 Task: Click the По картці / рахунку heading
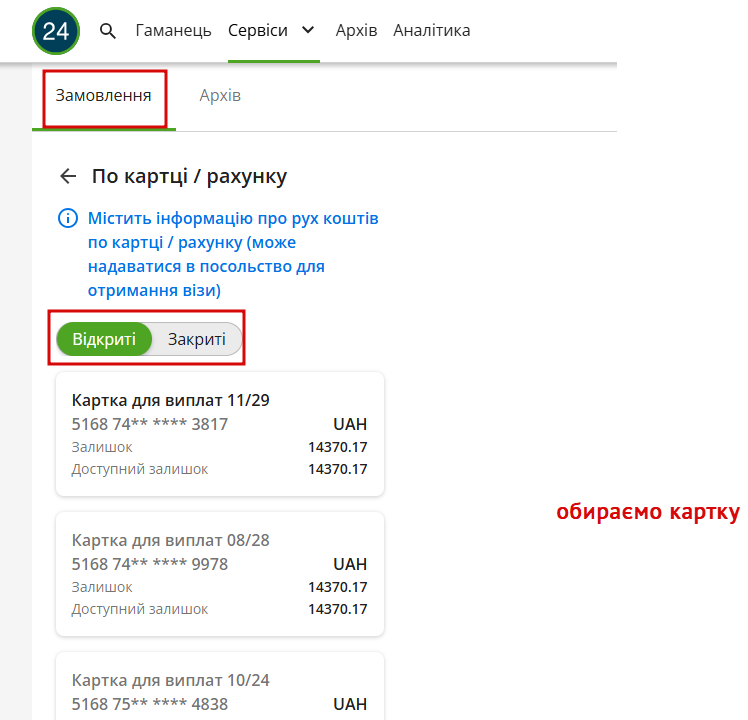point(189,177)
